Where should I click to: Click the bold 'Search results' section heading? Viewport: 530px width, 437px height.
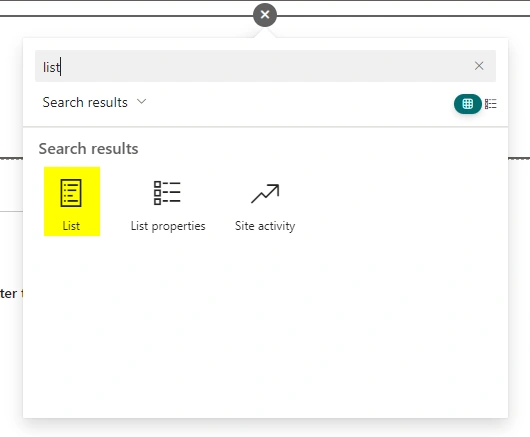click(89, 149)
